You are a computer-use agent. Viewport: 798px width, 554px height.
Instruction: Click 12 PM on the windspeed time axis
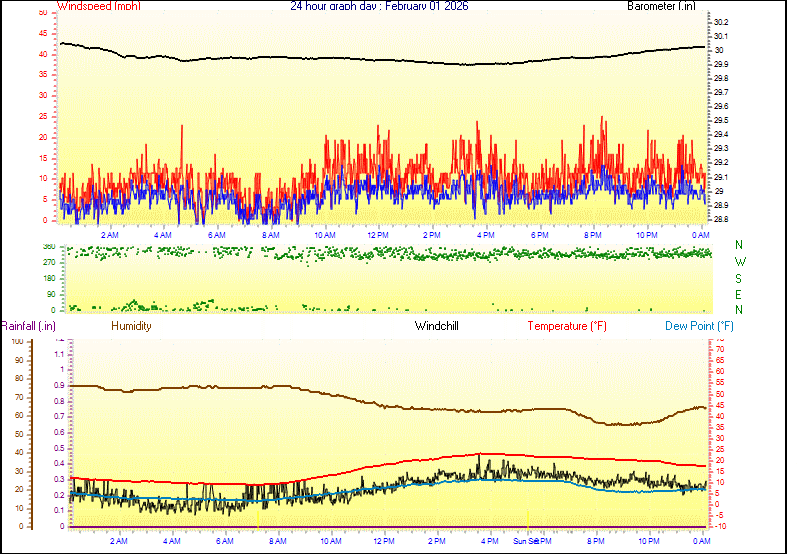[378, 234]
